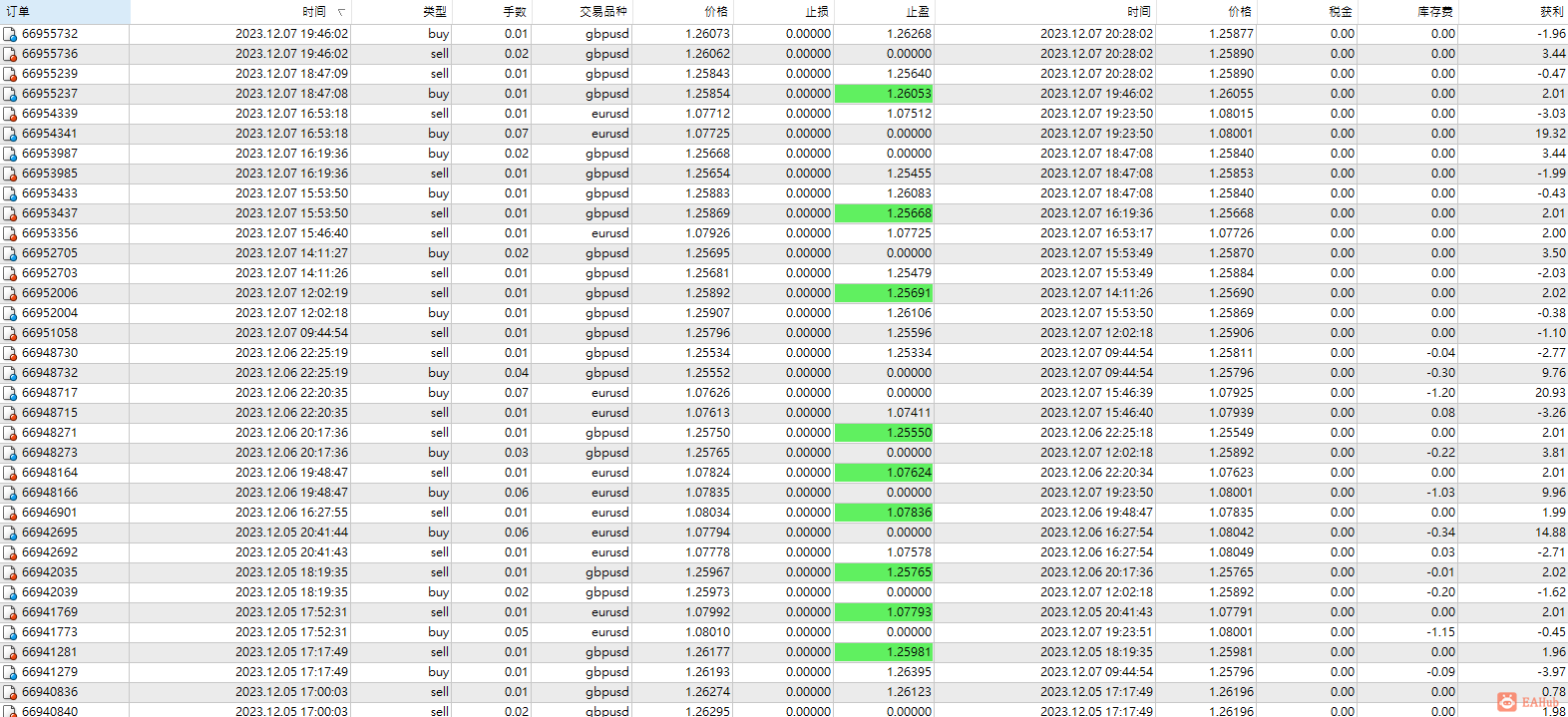Click order number 66941773
This screenshot has height=717, width=1568.
pos(50,632)
